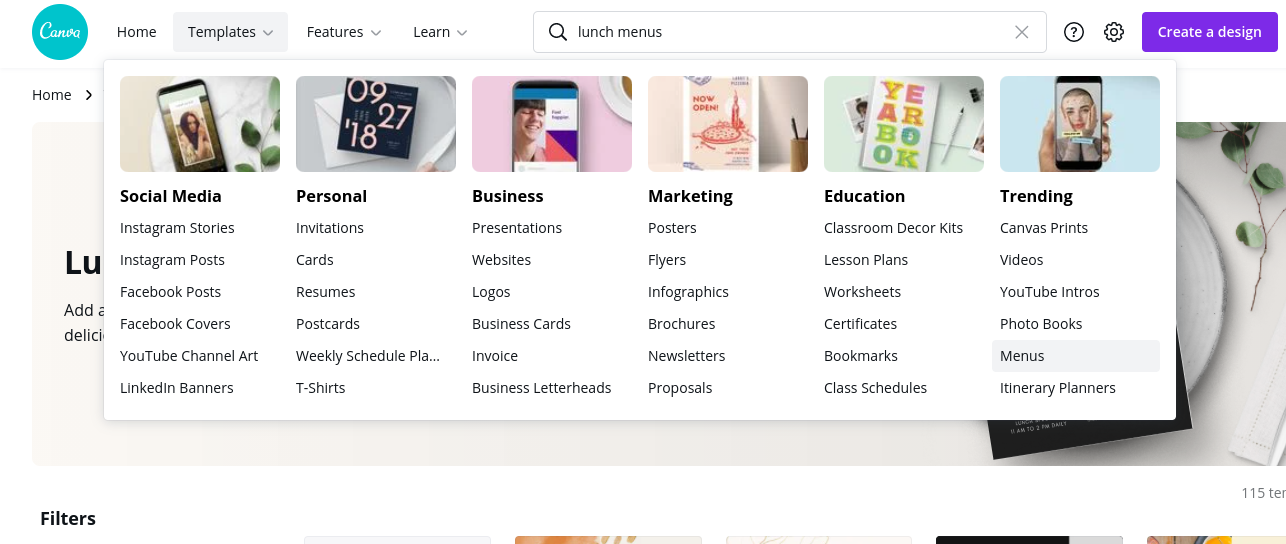Open the Business category thumbnail image
Viewport: 1286px width, 544px height.
tap(552, 124)
